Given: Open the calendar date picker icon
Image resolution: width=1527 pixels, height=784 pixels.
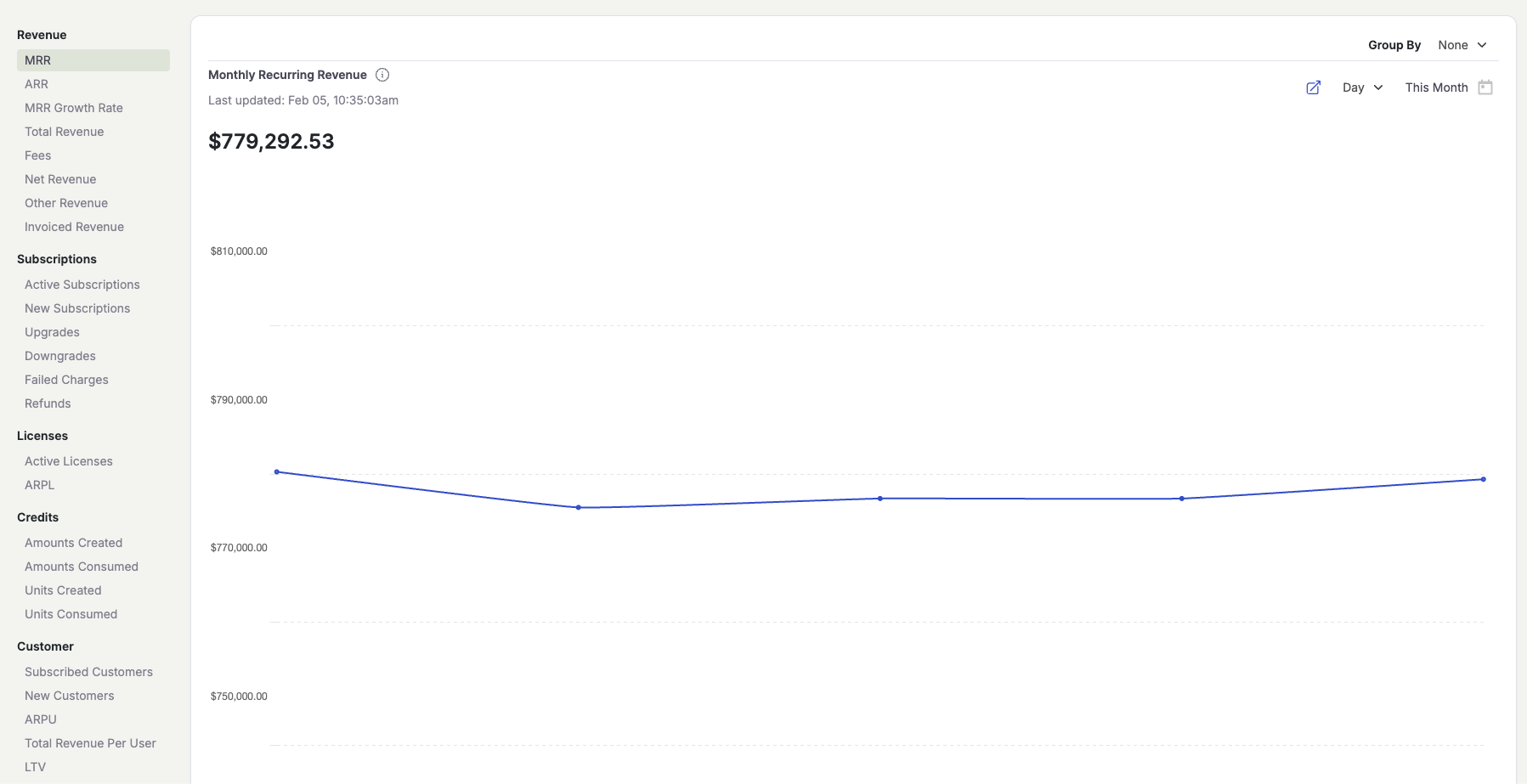Looking at the screenshot, I should pyautogui.click(x=1485, y=87).
